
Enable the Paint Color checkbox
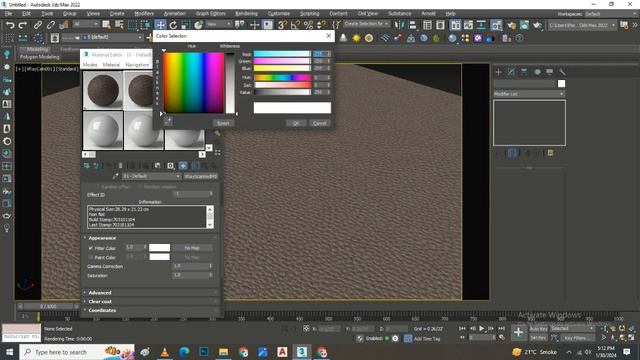point(91,258)
